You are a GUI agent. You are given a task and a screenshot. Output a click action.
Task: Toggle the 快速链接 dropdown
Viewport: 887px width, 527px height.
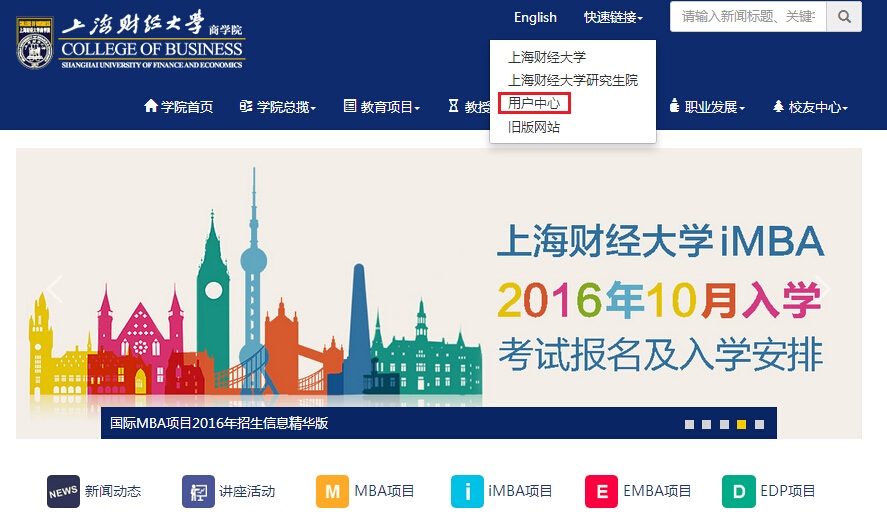[x=613, y=18]
